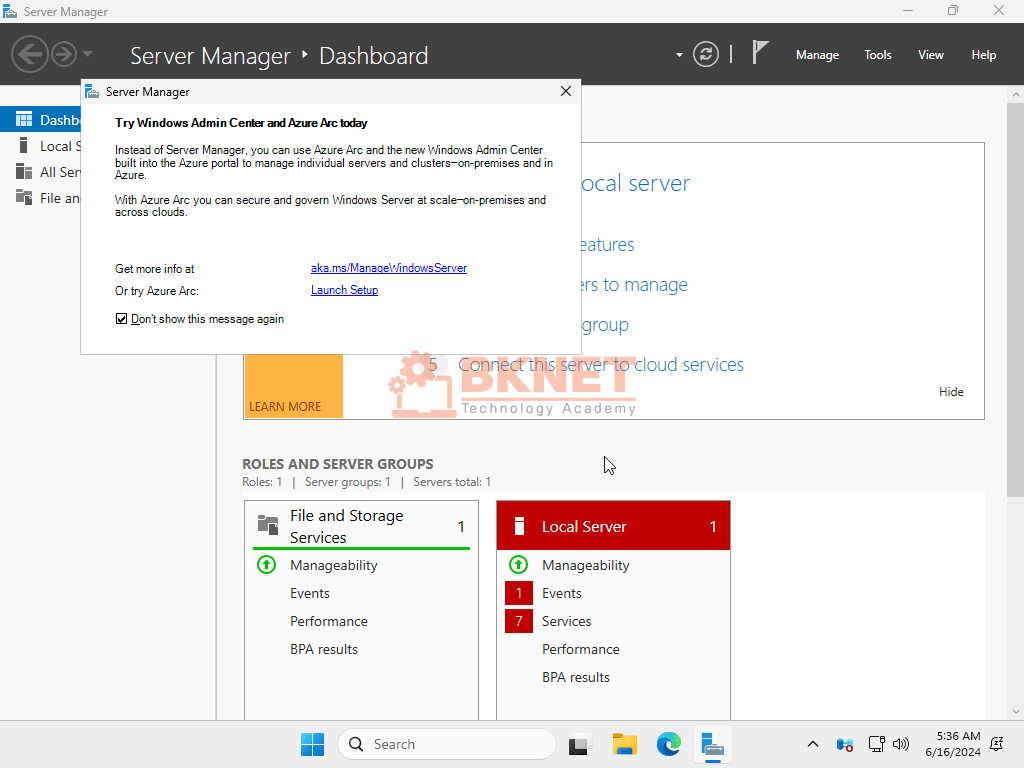Follow the aka.ms/ManageWindowsServer link
This screenshot has width=1024, height=768.
tap(388, 268)
